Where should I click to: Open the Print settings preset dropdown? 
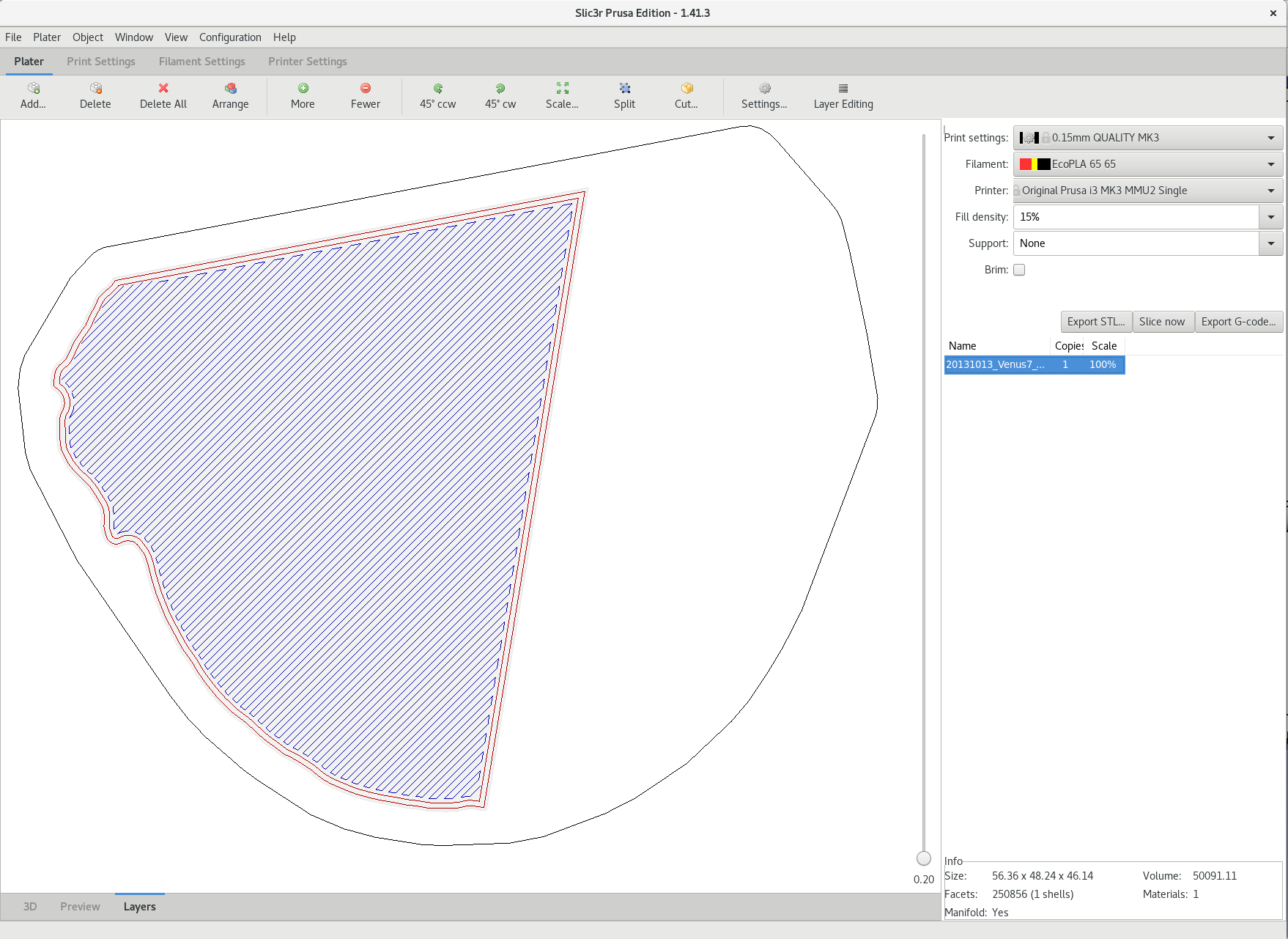[x=1147, y=138]
